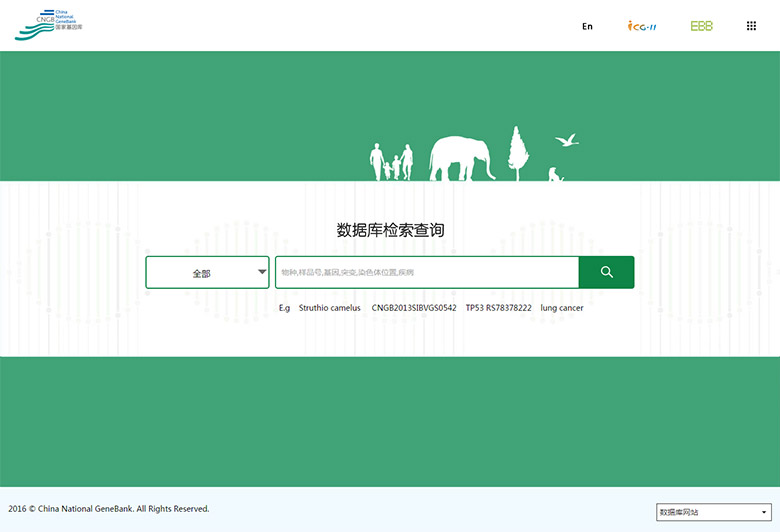Pick the lung cancer example search
Viewport: 780px width, 532px height.
click(562, 308)
